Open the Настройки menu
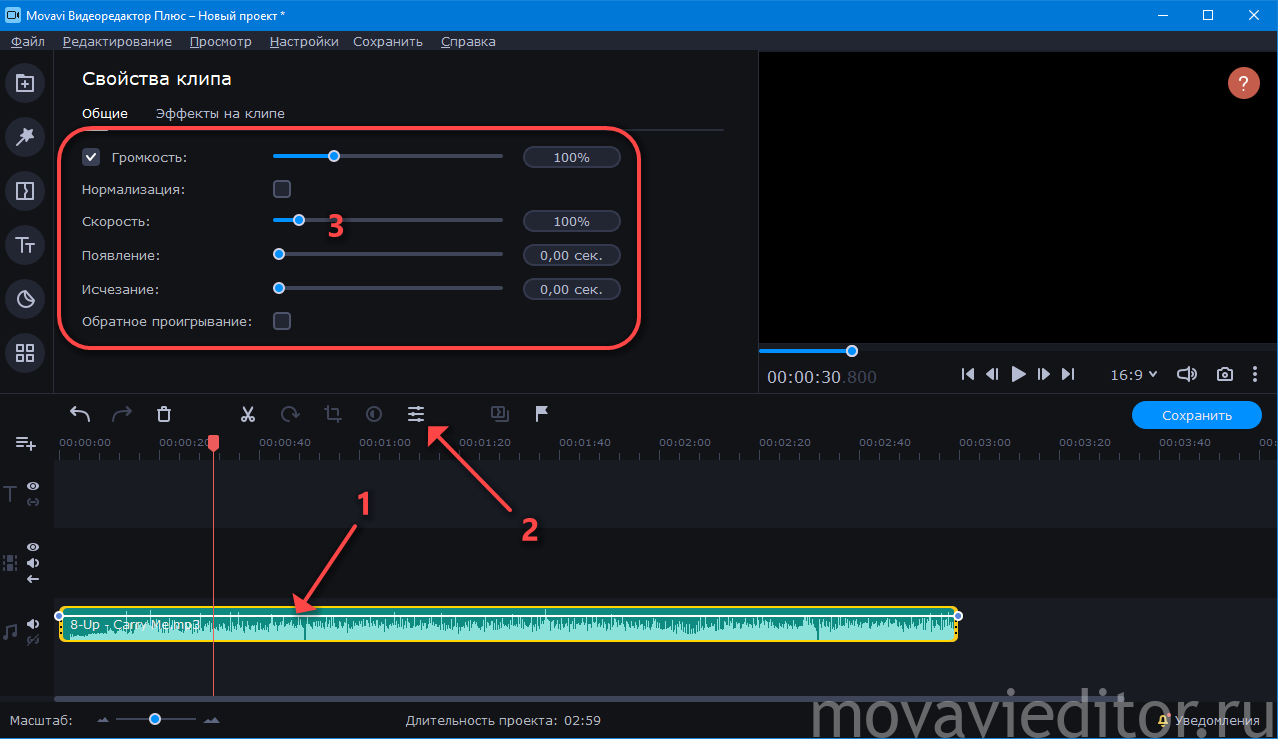Screen dimensions: 1278x739 304,41
